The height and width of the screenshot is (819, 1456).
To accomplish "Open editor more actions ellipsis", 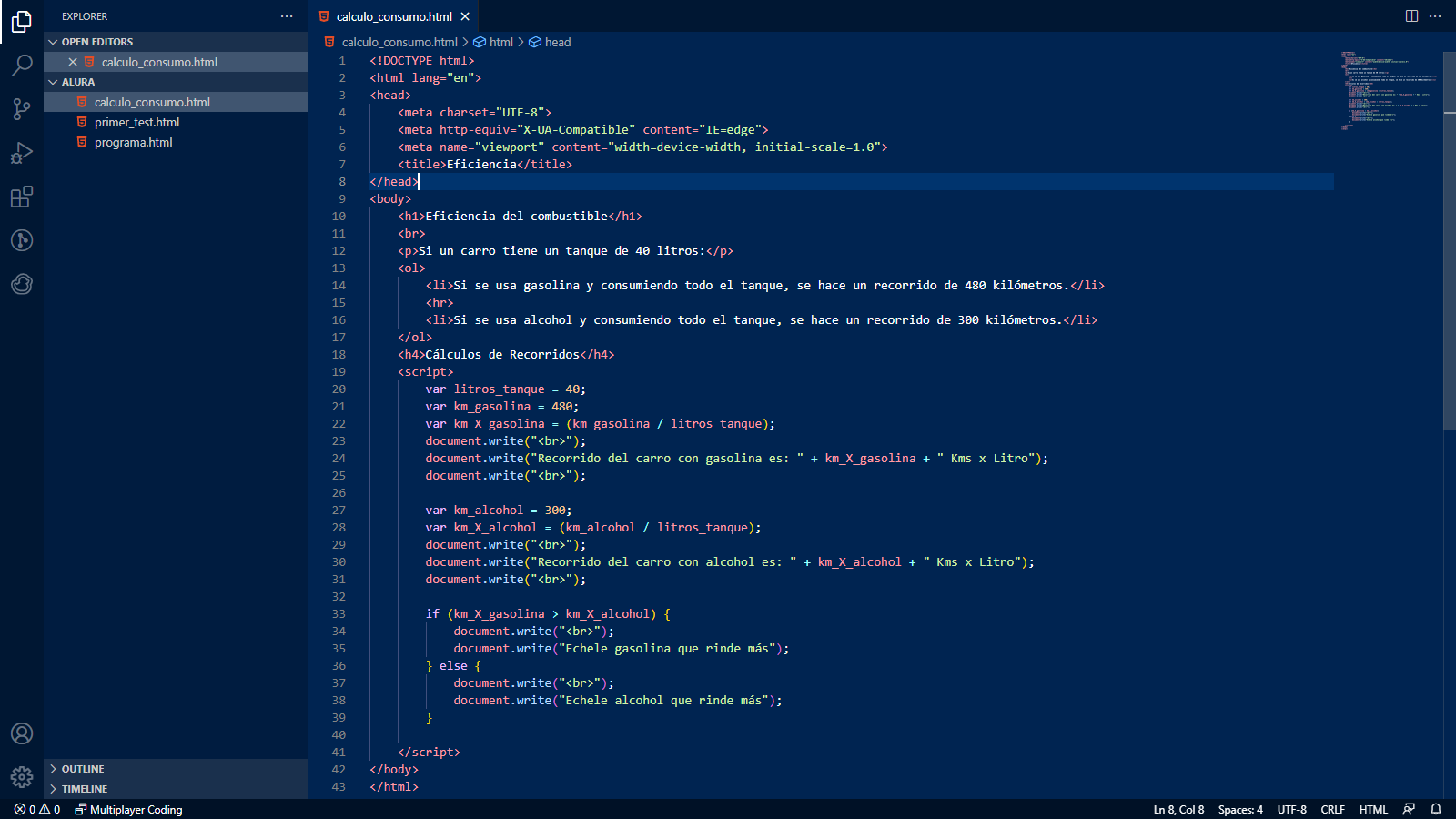I will (1435, 16).
